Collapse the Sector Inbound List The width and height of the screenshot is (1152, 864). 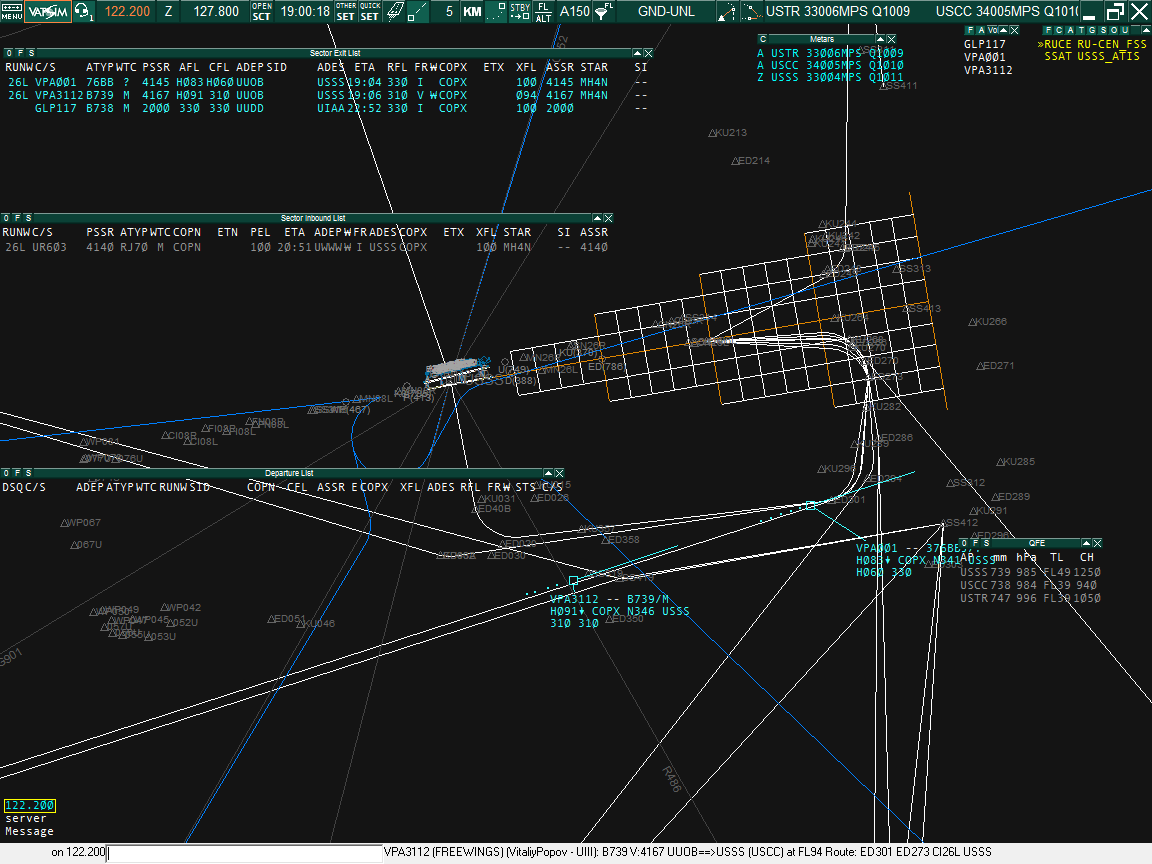[597, 218]
